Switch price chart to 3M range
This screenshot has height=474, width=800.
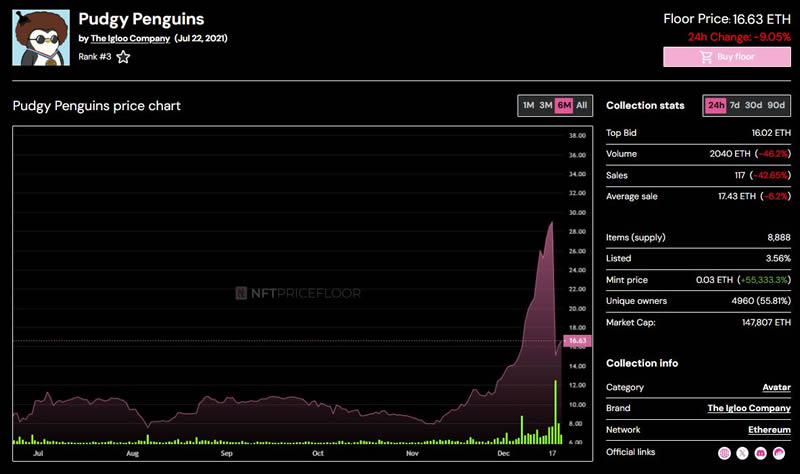(546, 105)
